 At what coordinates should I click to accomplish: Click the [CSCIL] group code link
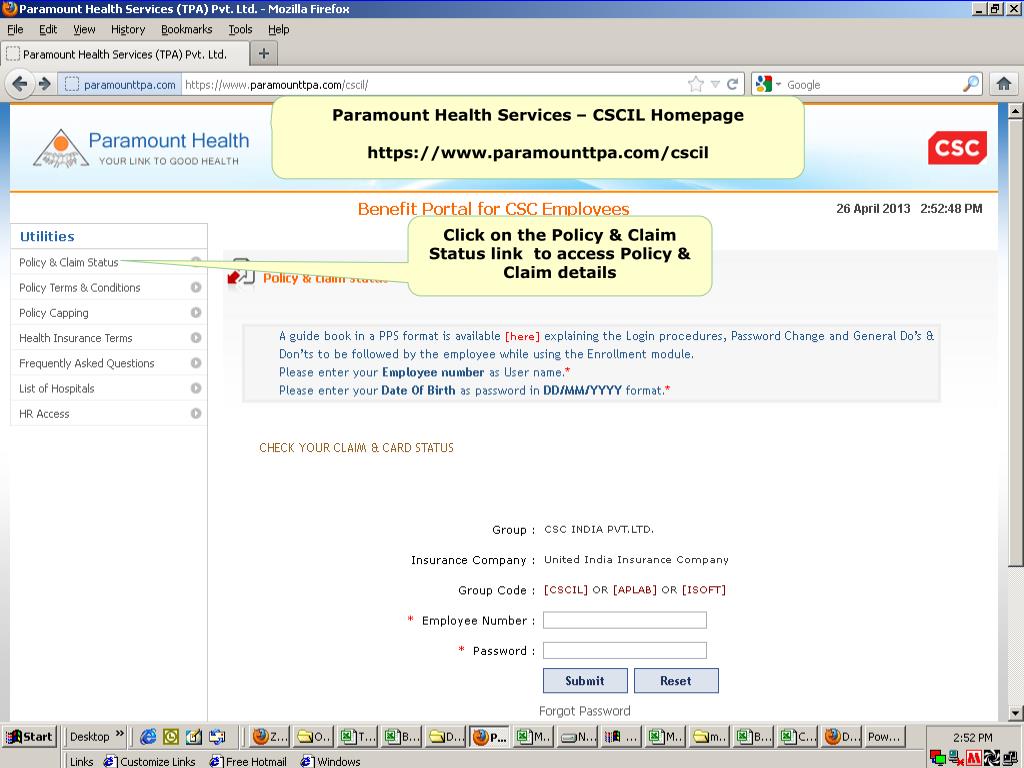coord(566,590)
